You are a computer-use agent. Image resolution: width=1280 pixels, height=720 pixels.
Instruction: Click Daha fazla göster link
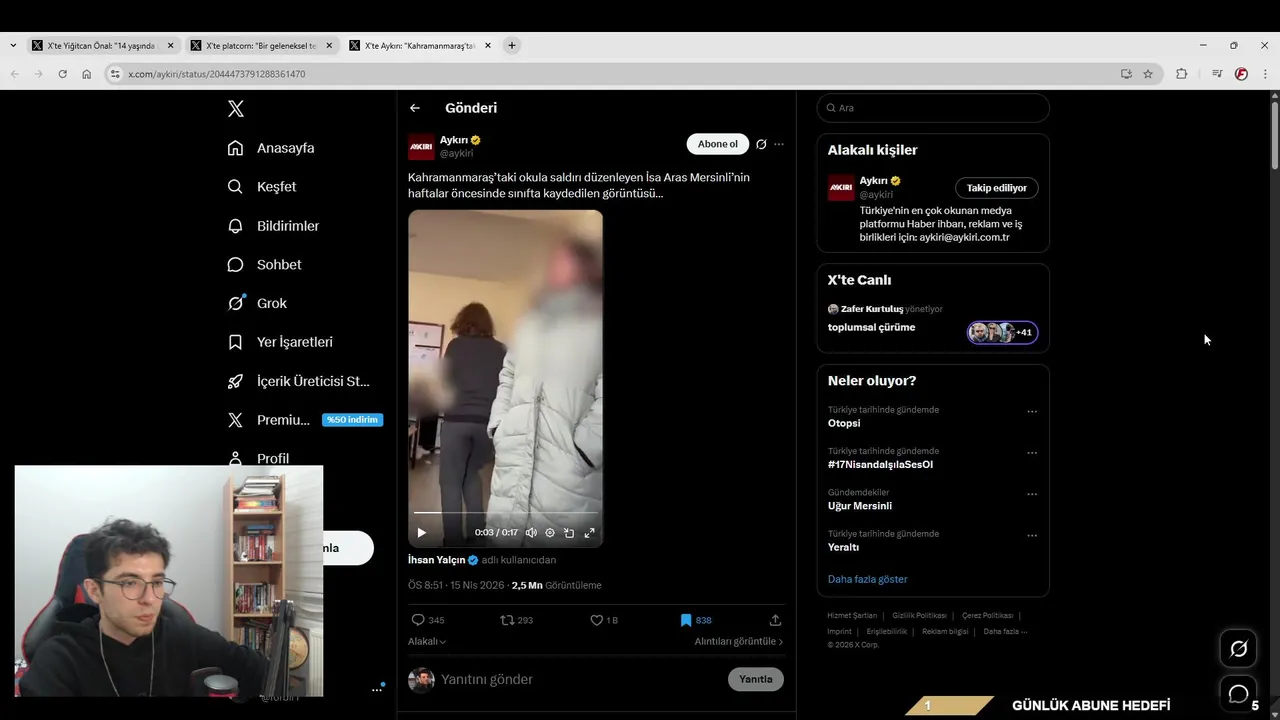868,579
